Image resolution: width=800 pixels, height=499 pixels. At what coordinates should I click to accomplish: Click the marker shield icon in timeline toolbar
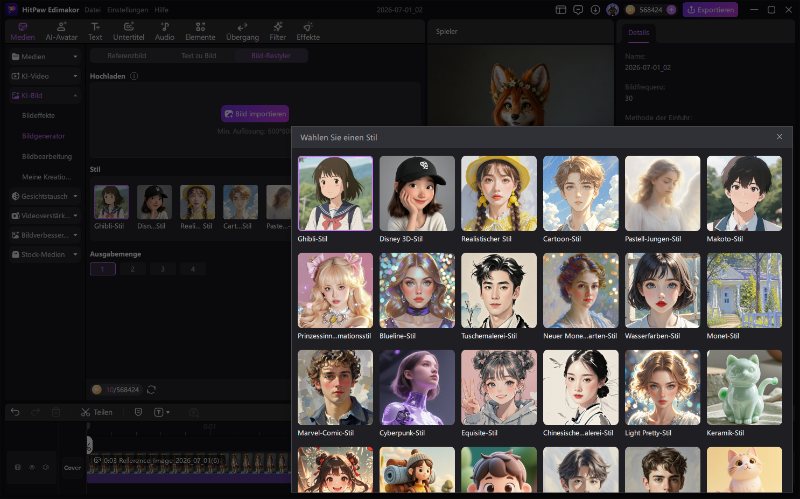(138, 412)
